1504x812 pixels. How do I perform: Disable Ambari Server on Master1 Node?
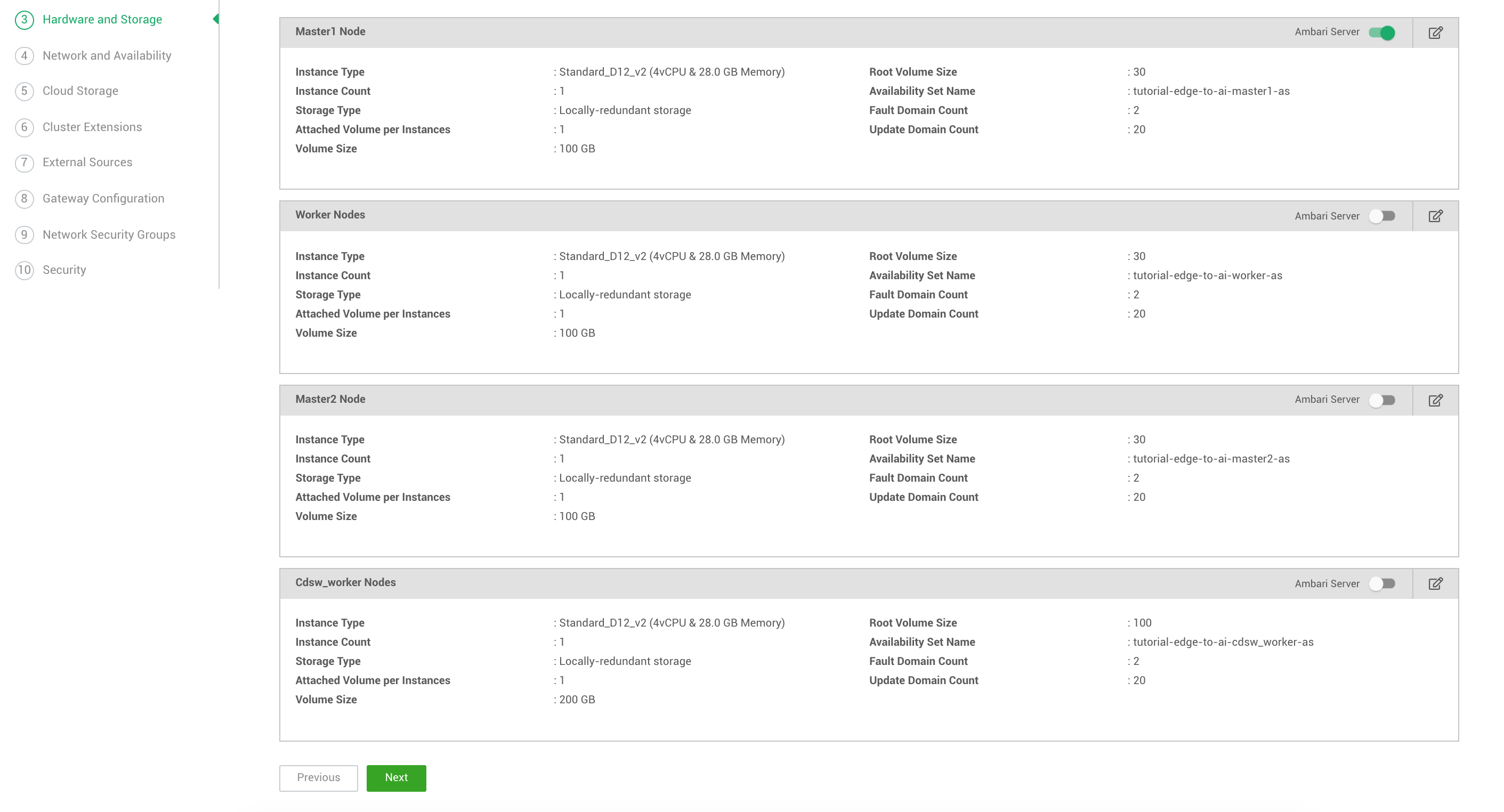click(x=1383, y=33)
